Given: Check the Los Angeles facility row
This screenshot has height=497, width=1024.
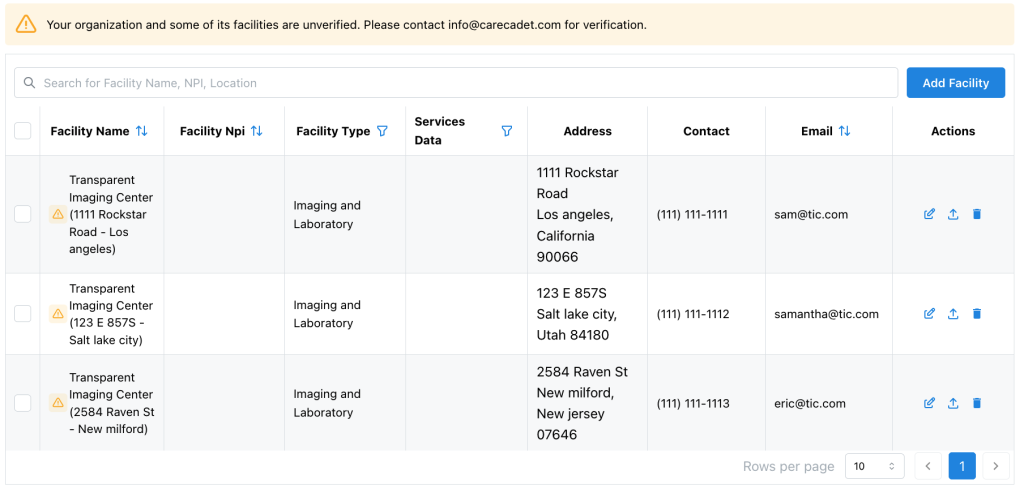Looking at the screenshot, I should (22, 214).
